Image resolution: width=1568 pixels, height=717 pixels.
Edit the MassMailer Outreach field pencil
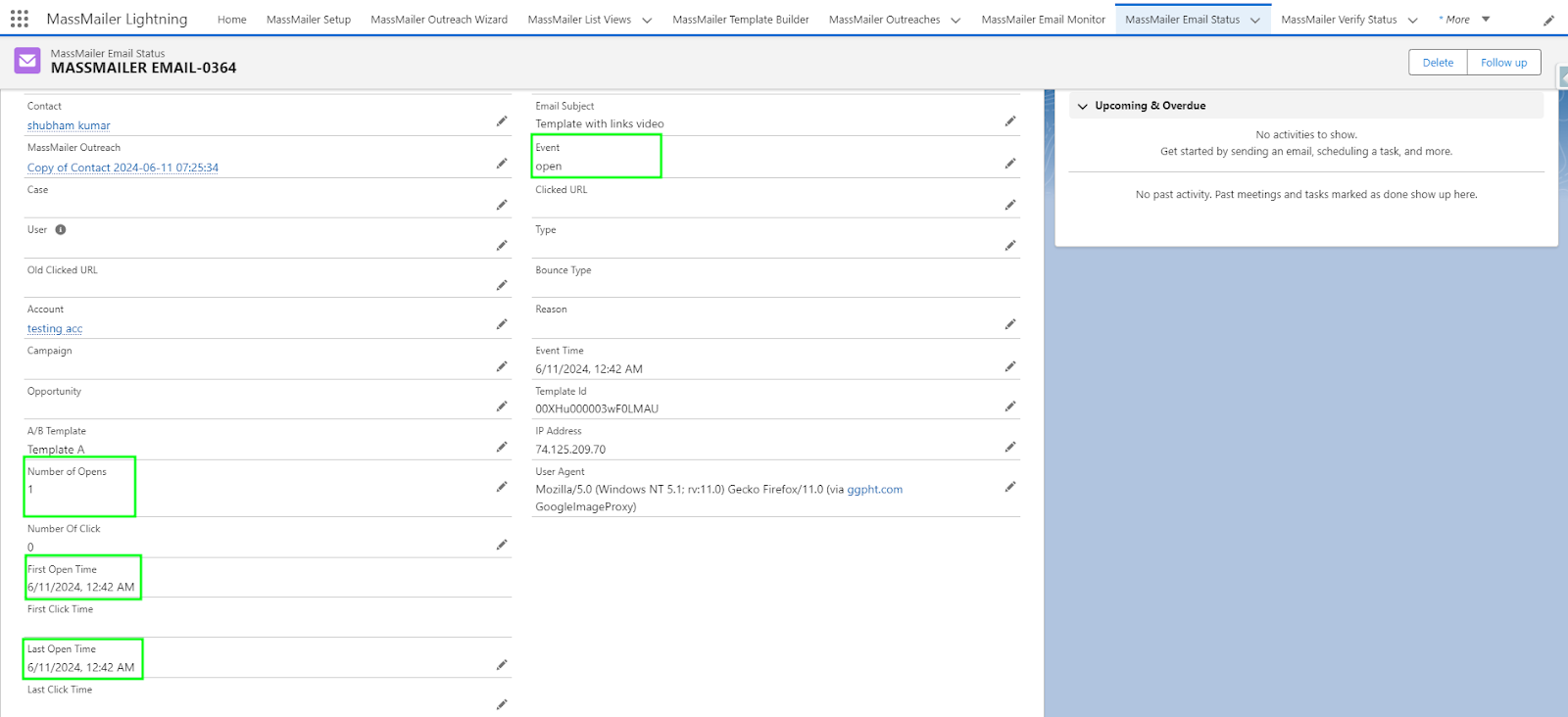pos(502,164)
